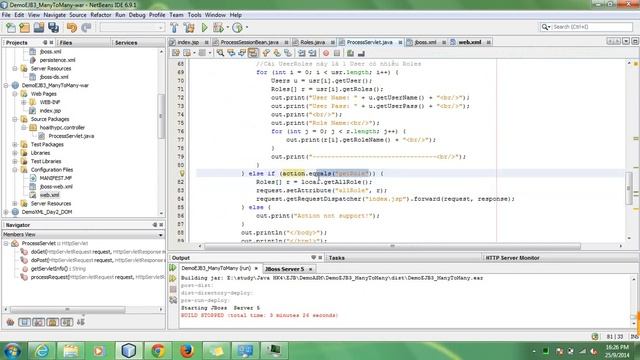
Task: Click the editor Last Edit icon
Action: 176,53
